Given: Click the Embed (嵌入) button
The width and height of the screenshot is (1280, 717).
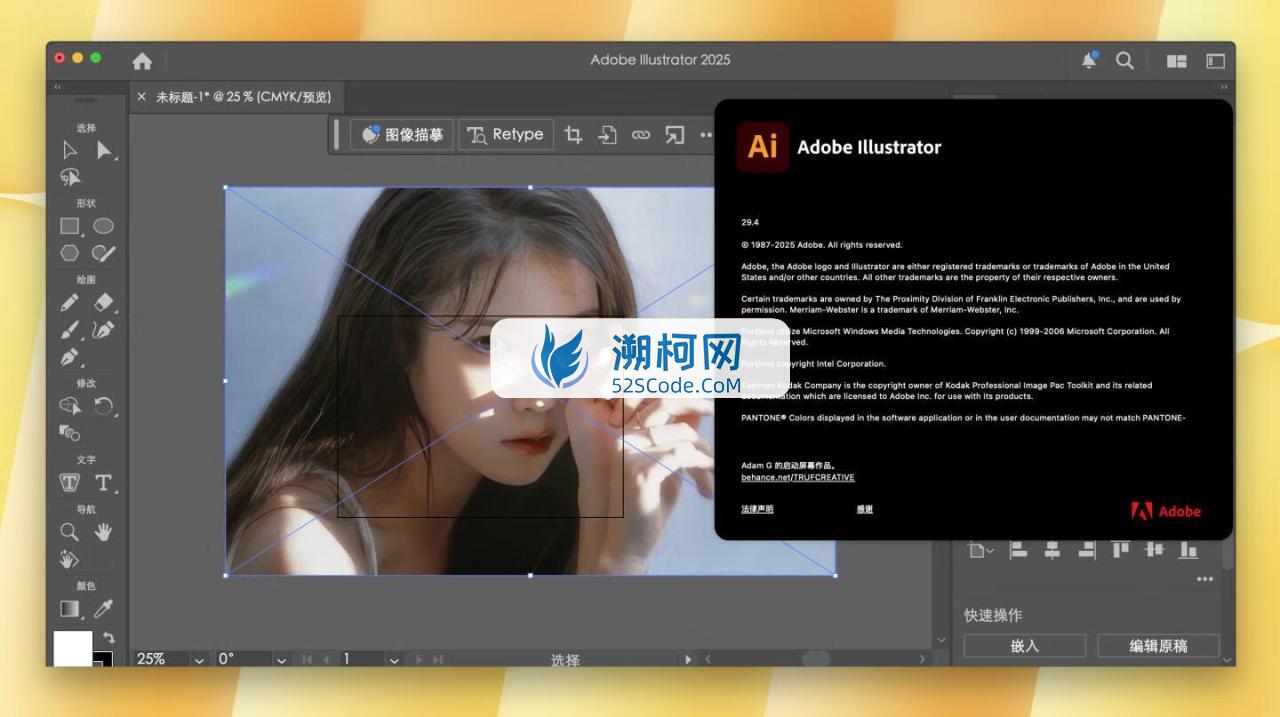Looking at the screenshot, I should coord(1025,646).
